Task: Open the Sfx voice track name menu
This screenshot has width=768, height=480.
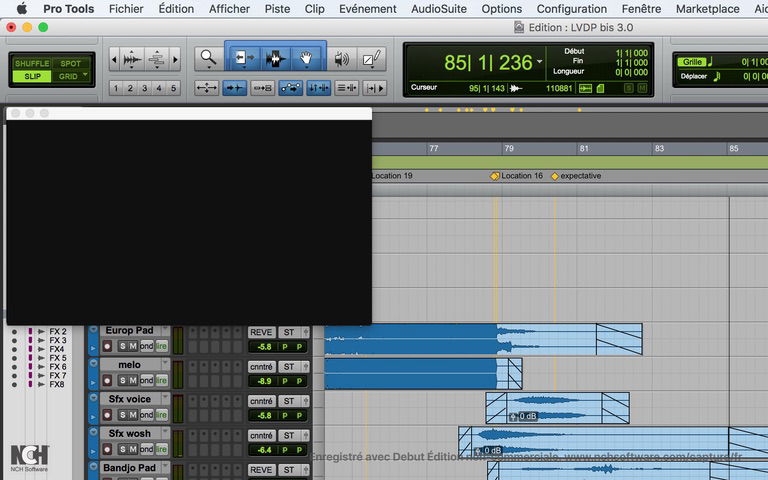Action: click(130, 399)
